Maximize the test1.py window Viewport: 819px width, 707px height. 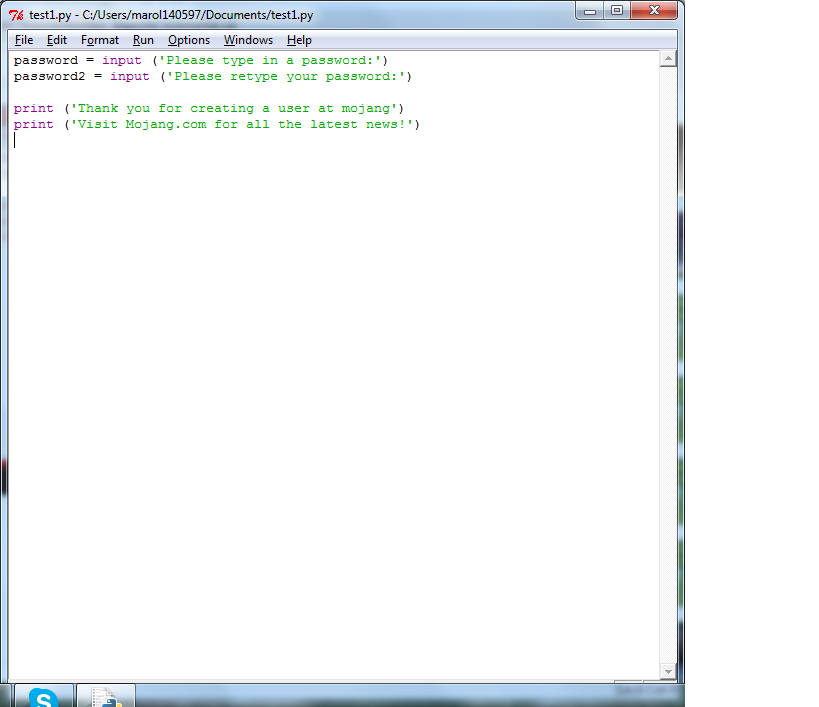tap(617, 11)
